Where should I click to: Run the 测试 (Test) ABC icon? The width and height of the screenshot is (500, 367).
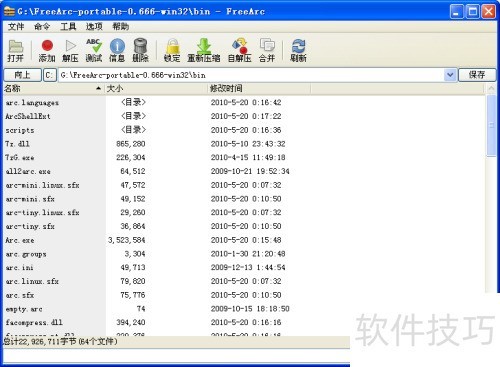coord(94,50)
